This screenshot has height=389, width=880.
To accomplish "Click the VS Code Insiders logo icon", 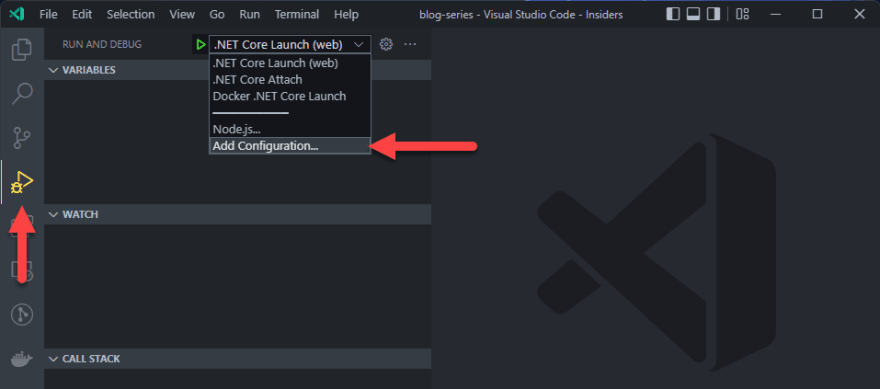I will pos(16,14).
